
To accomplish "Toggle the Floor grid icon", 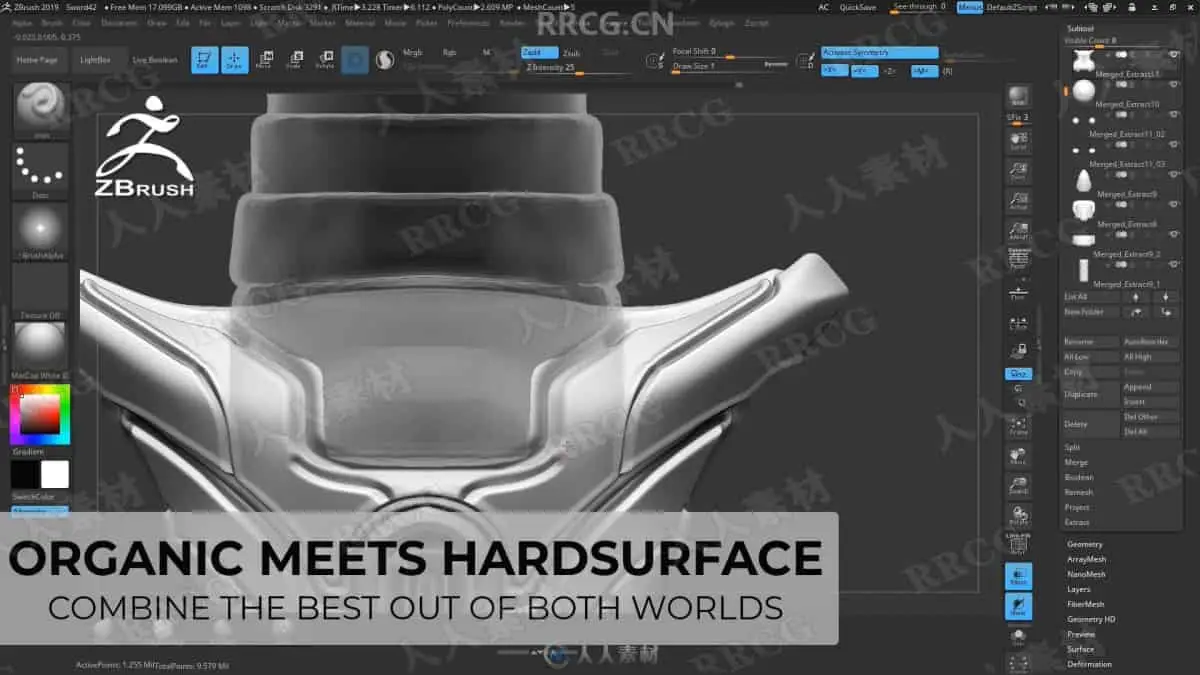I will [x=1018, y=291].
